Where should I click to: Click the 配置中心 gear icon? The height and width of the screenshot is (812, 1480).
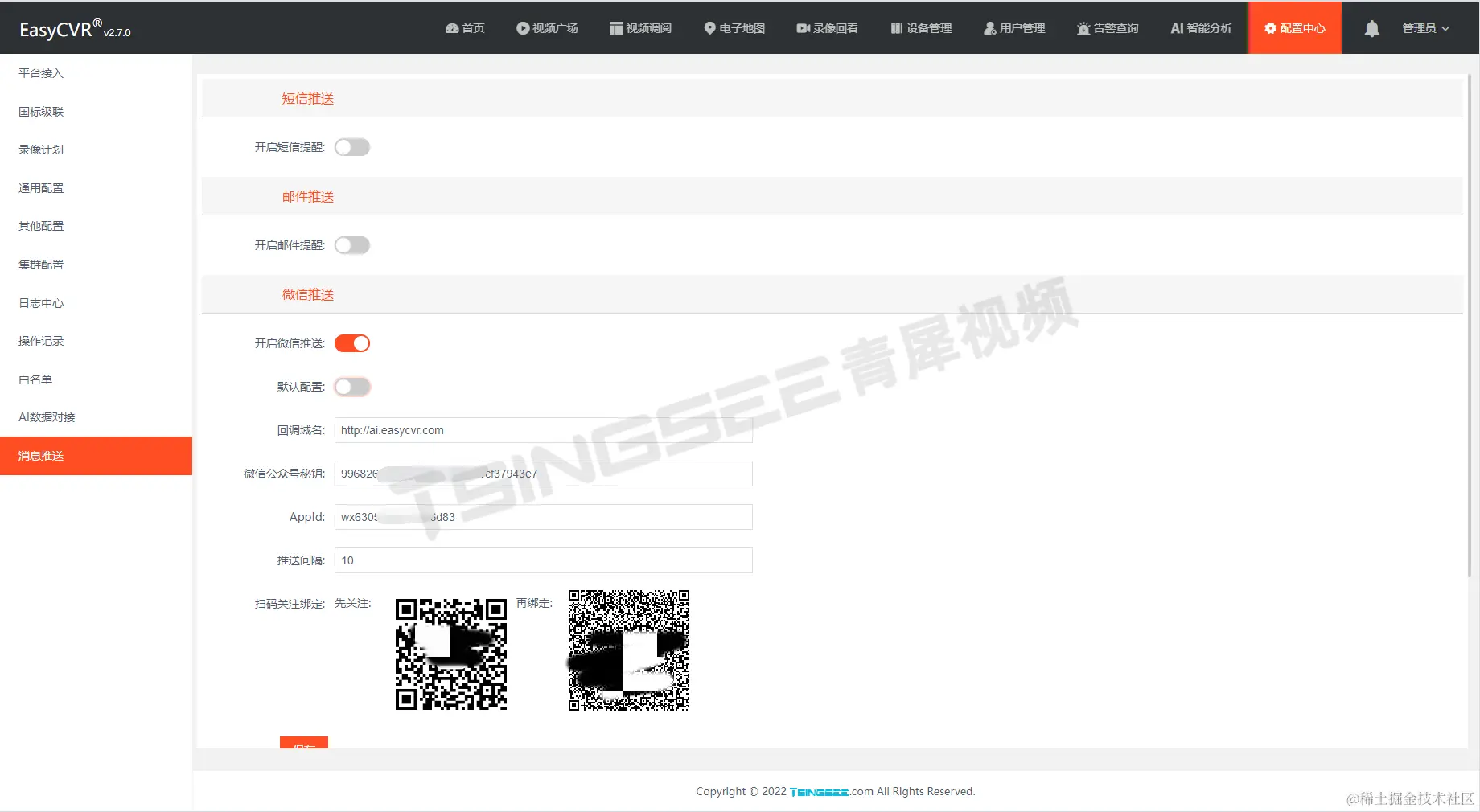[x=1271, y=28]
